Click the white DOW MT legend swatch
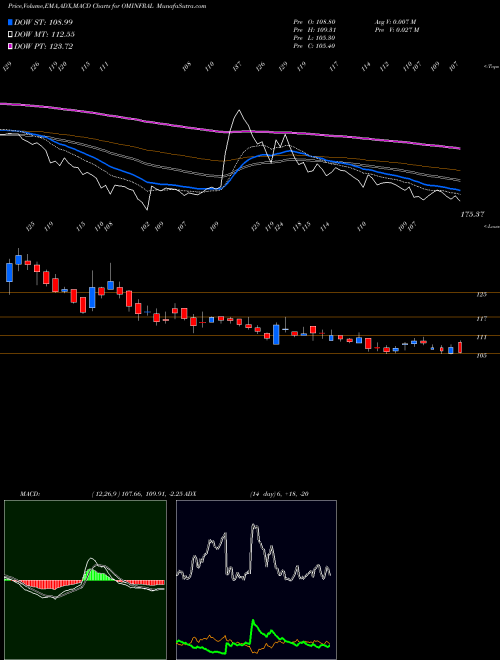500x660 pixels. click(x=10, y=35)
